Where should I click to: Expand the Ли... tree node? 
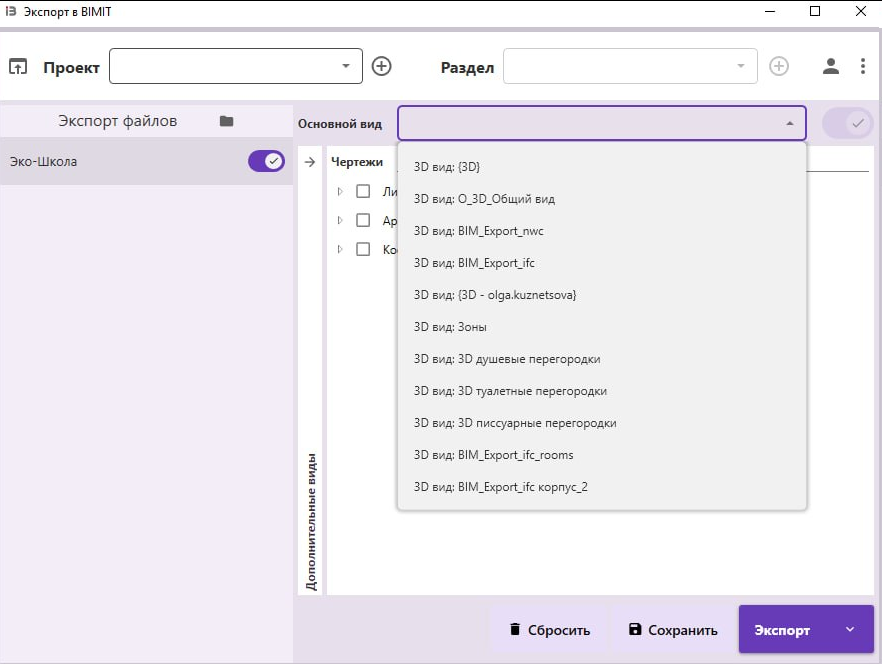(x=340, y=191)
